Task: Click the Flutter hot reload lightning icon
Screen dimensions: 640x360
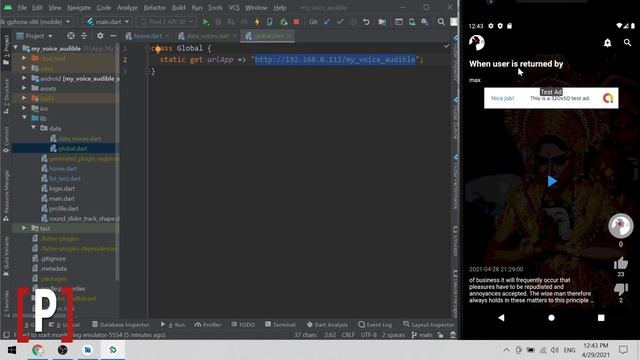Action: (x=257, y=22)
